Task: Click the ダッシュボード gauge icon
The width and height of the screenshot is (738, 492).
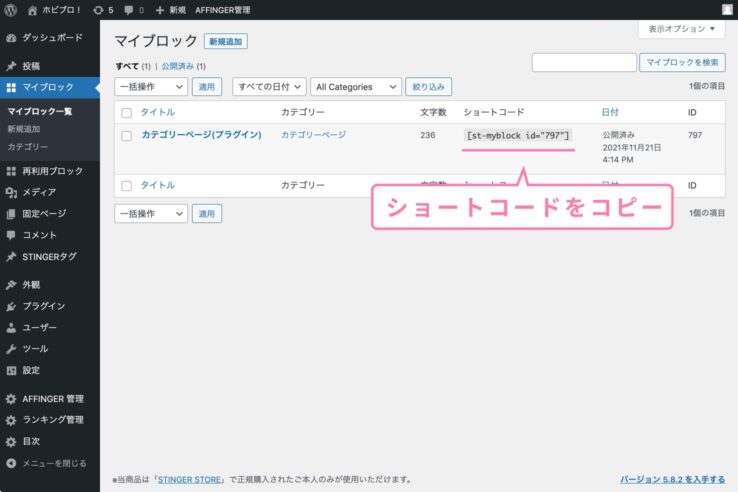Action: tap(11, 38)
